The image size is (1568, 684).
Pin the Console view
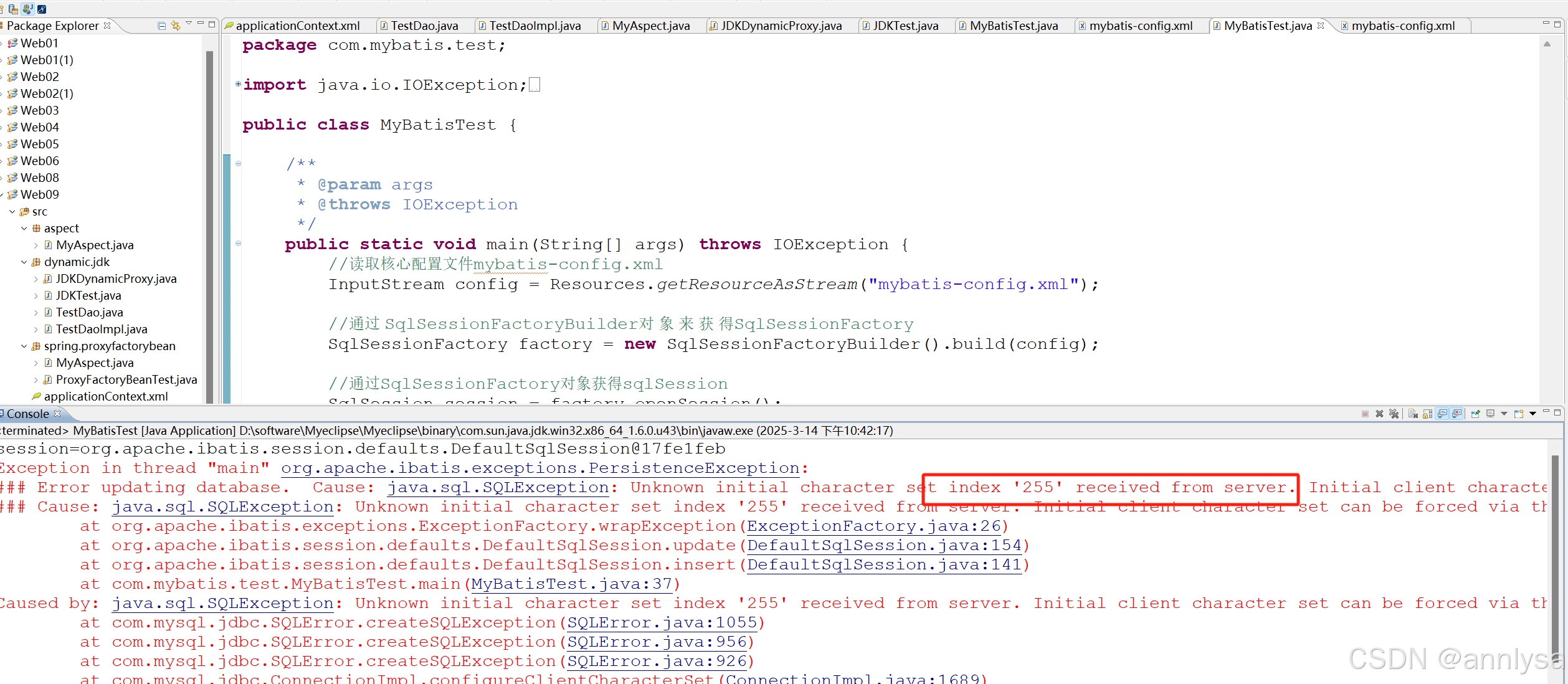pyautogui.click(x=1476, y=413)
